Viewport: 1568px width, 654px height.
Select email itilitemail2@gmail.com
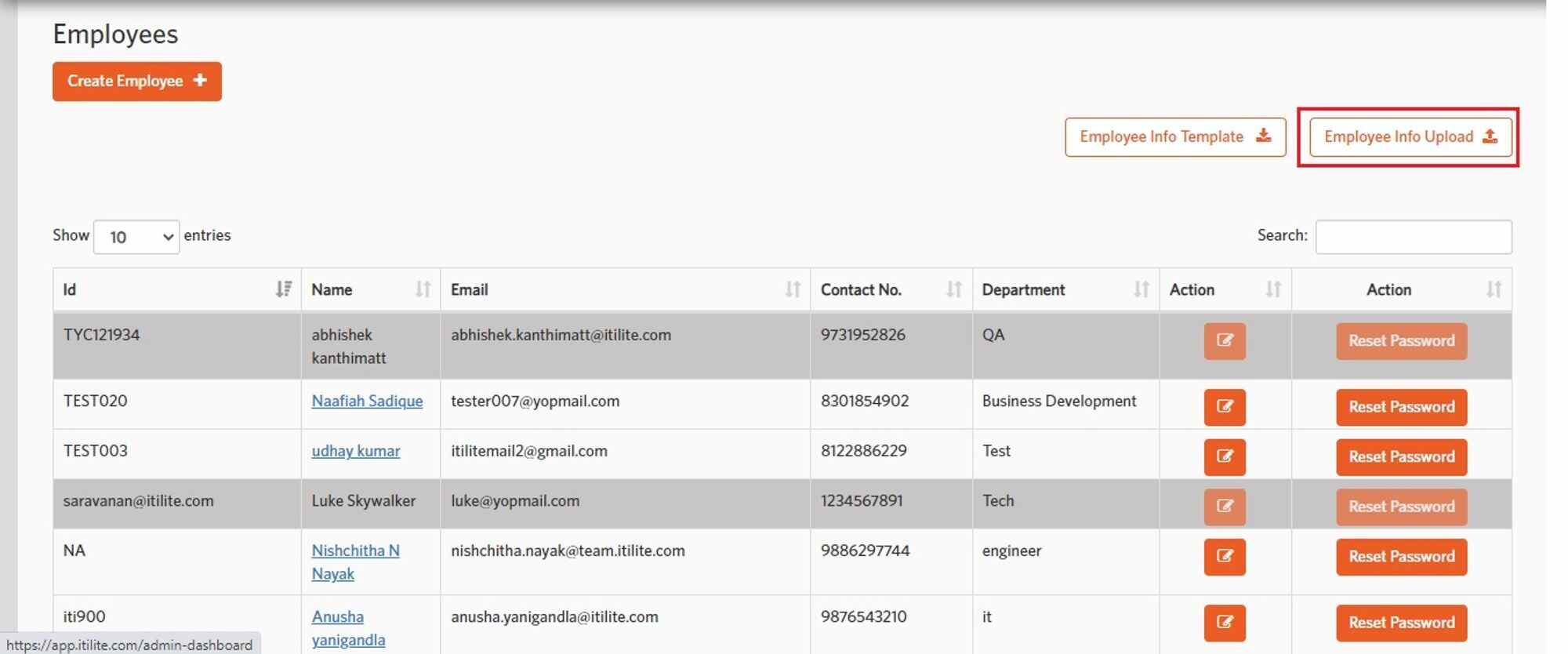pyautogui.click(x=528, y=451)
